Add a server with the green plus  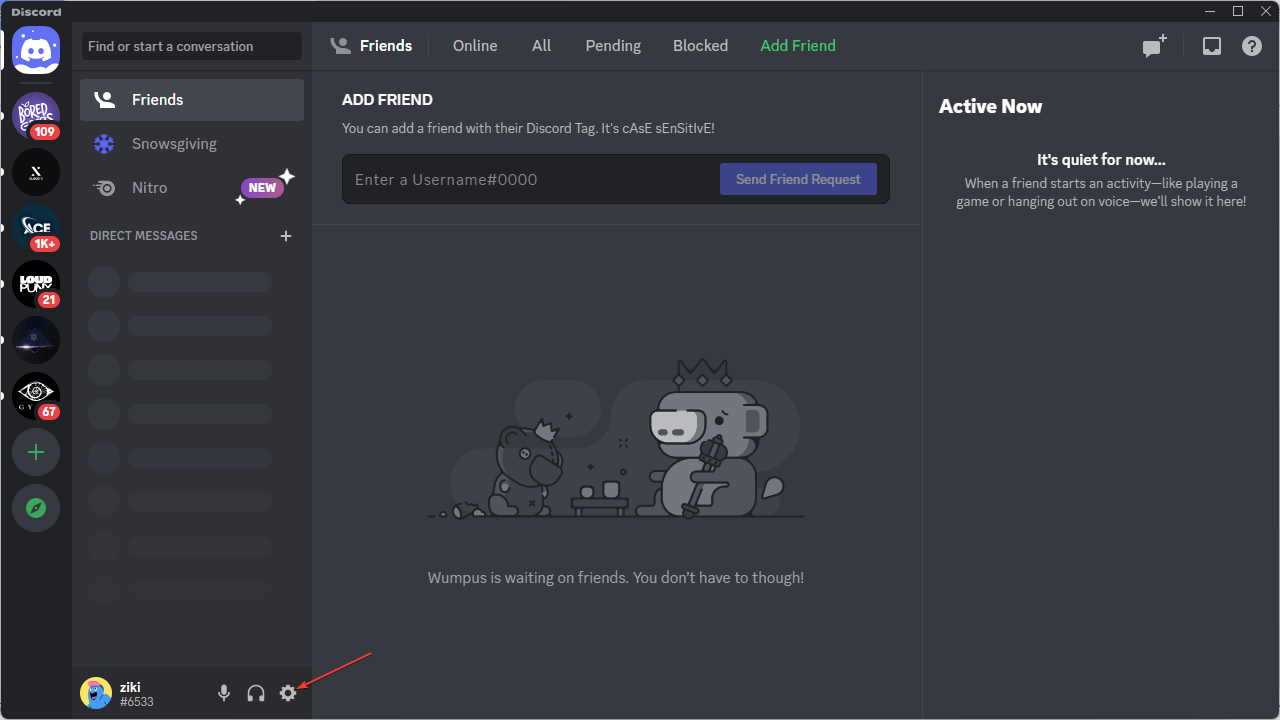pyautogui.click(x=36, y=452)
